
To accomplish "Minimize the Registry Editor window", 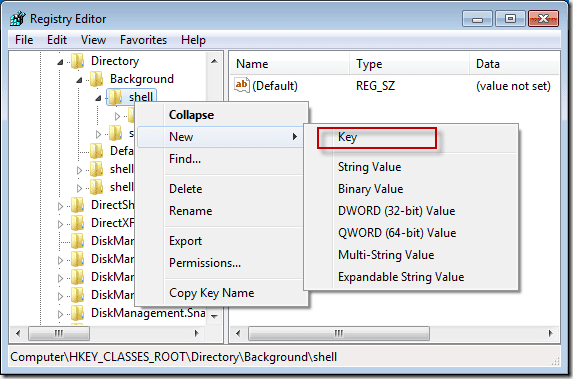I will click(x=477, y=19).
